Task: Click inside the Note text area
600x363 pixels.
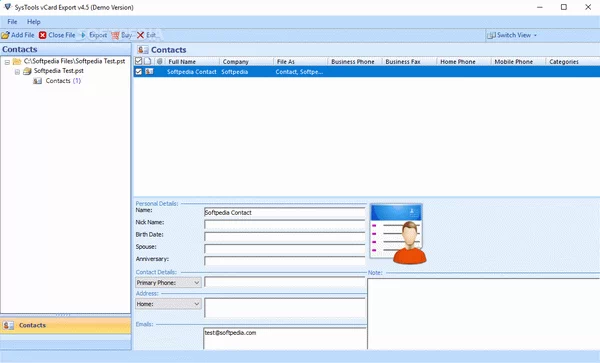Action: click(483, 314)
